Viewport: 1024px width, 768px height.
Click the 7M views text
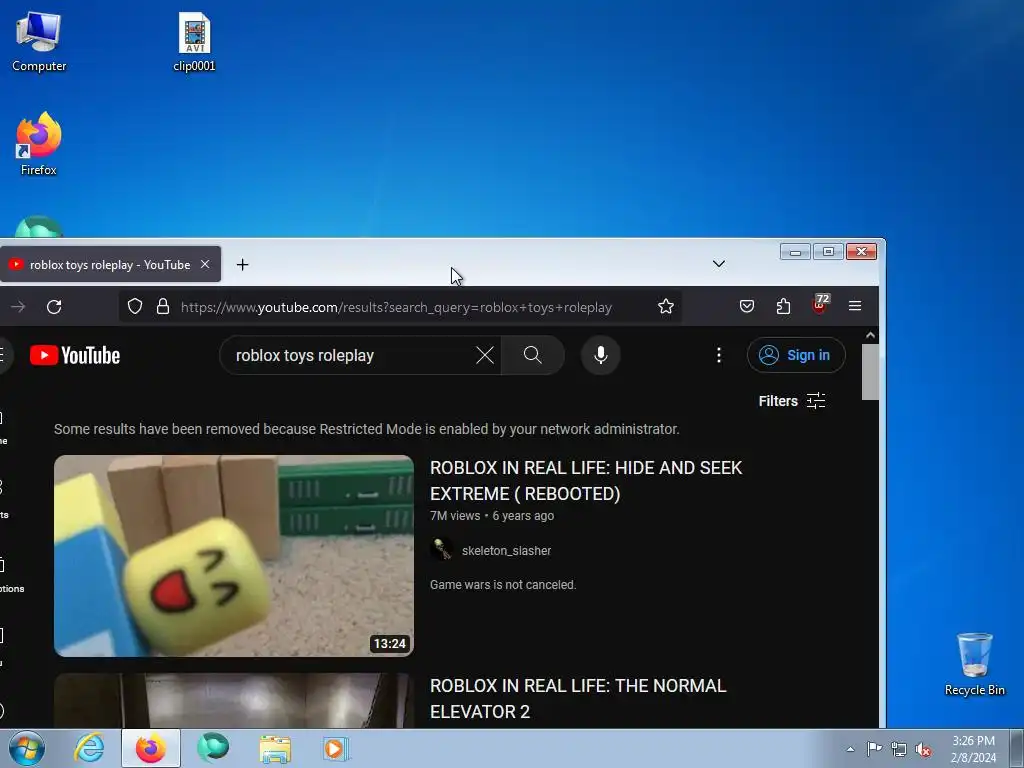pyautogui.click(x=455, y=516)
